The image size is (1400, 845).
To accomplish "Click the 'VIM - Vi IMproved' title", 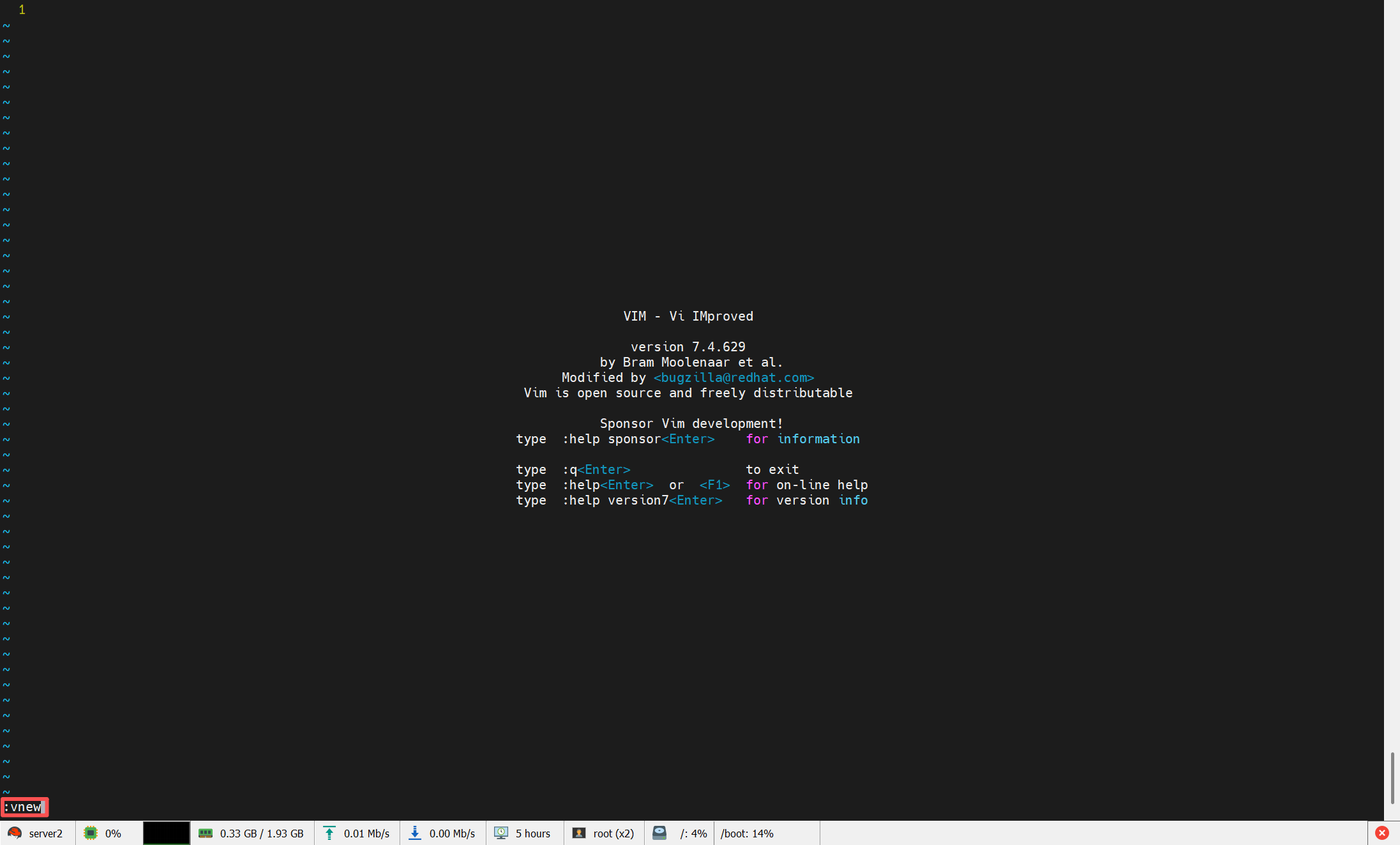I will click(688, 316).
